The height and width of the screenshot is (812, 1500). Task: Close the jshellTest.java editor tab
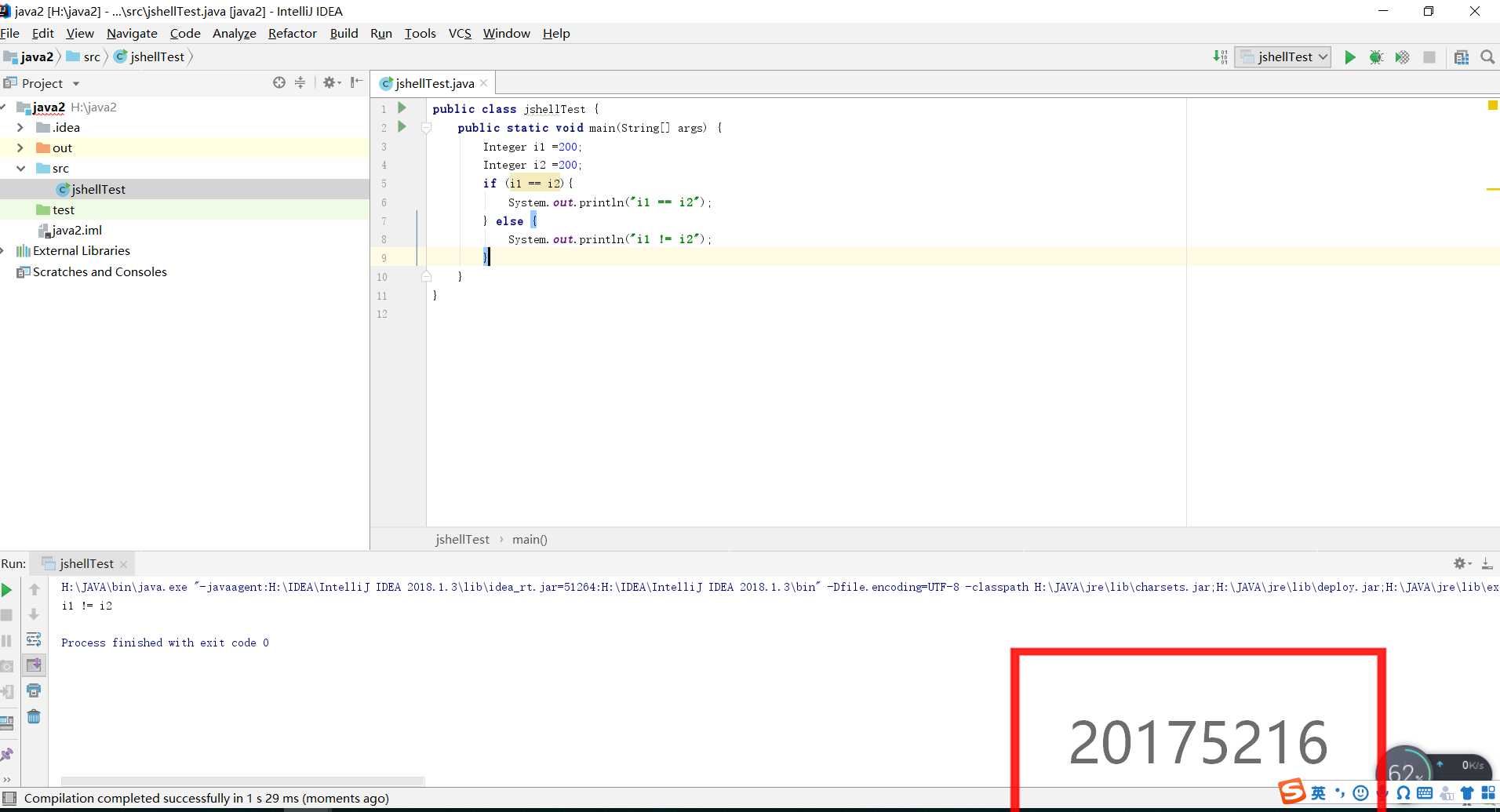[x=484, y=83]
